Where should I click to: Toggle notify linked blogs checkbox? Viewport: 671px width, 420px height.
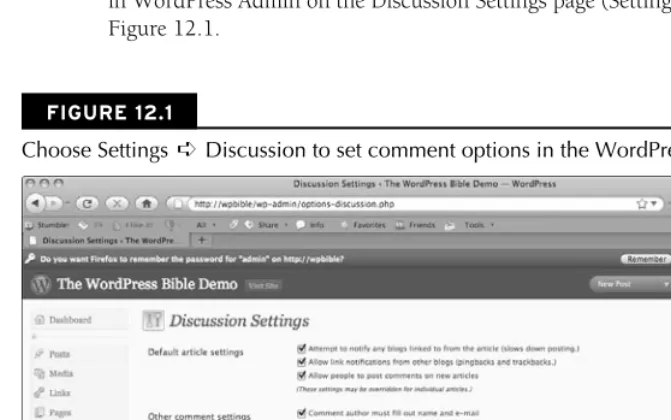(x=302, y=349)
